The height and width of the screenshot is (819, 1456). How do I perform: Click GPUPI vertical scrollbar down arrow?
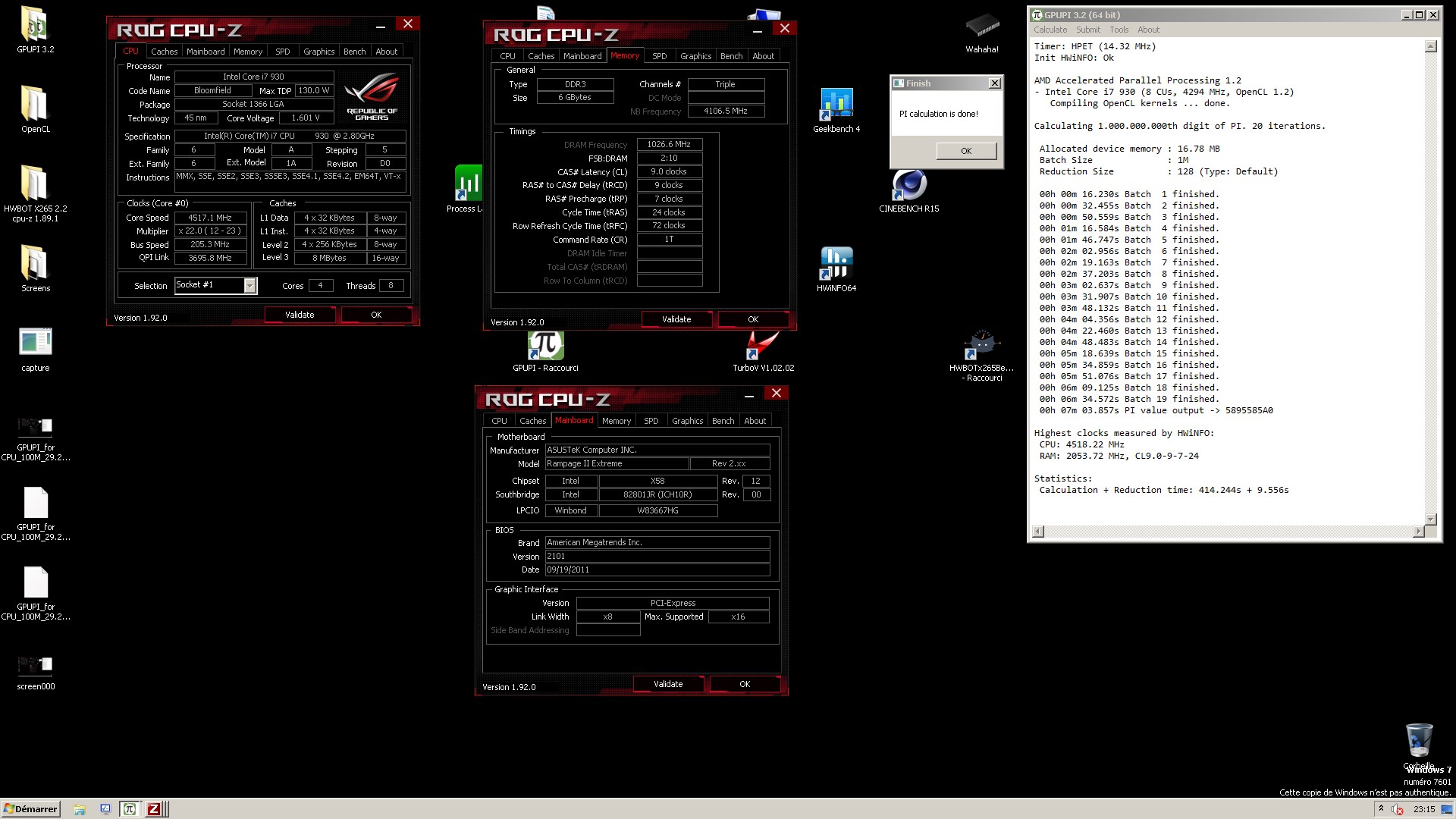point(1431,519)
